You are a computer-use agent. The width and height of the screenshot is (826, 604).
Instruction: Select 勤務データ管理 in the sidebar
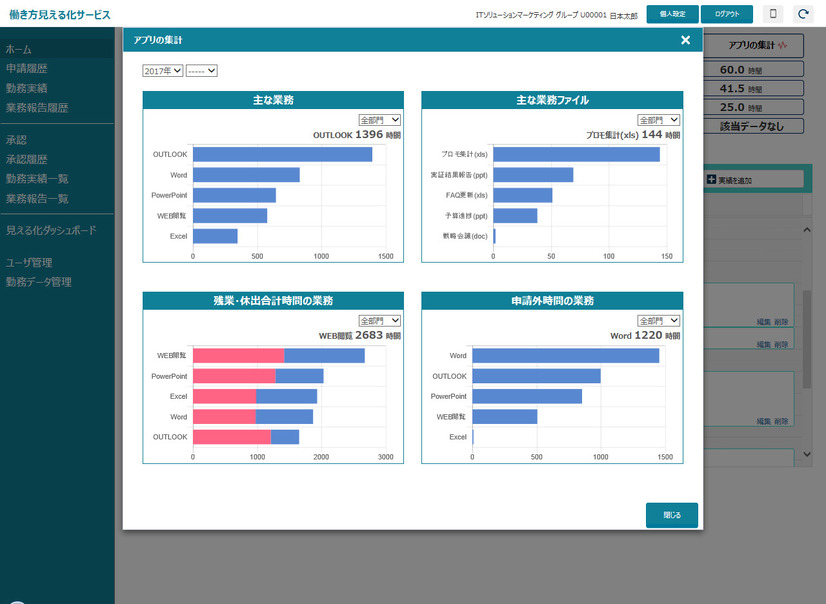pyautogui.click(x=39, y=282)
